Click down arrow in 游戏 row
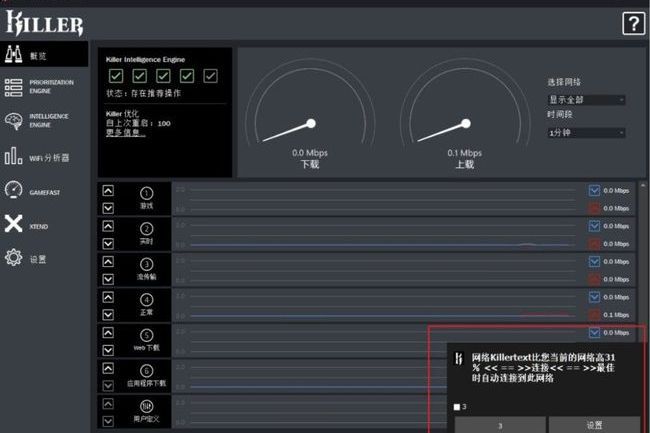Screen dimensions: 650x433 pyautogui.click(x=108, y=208)
